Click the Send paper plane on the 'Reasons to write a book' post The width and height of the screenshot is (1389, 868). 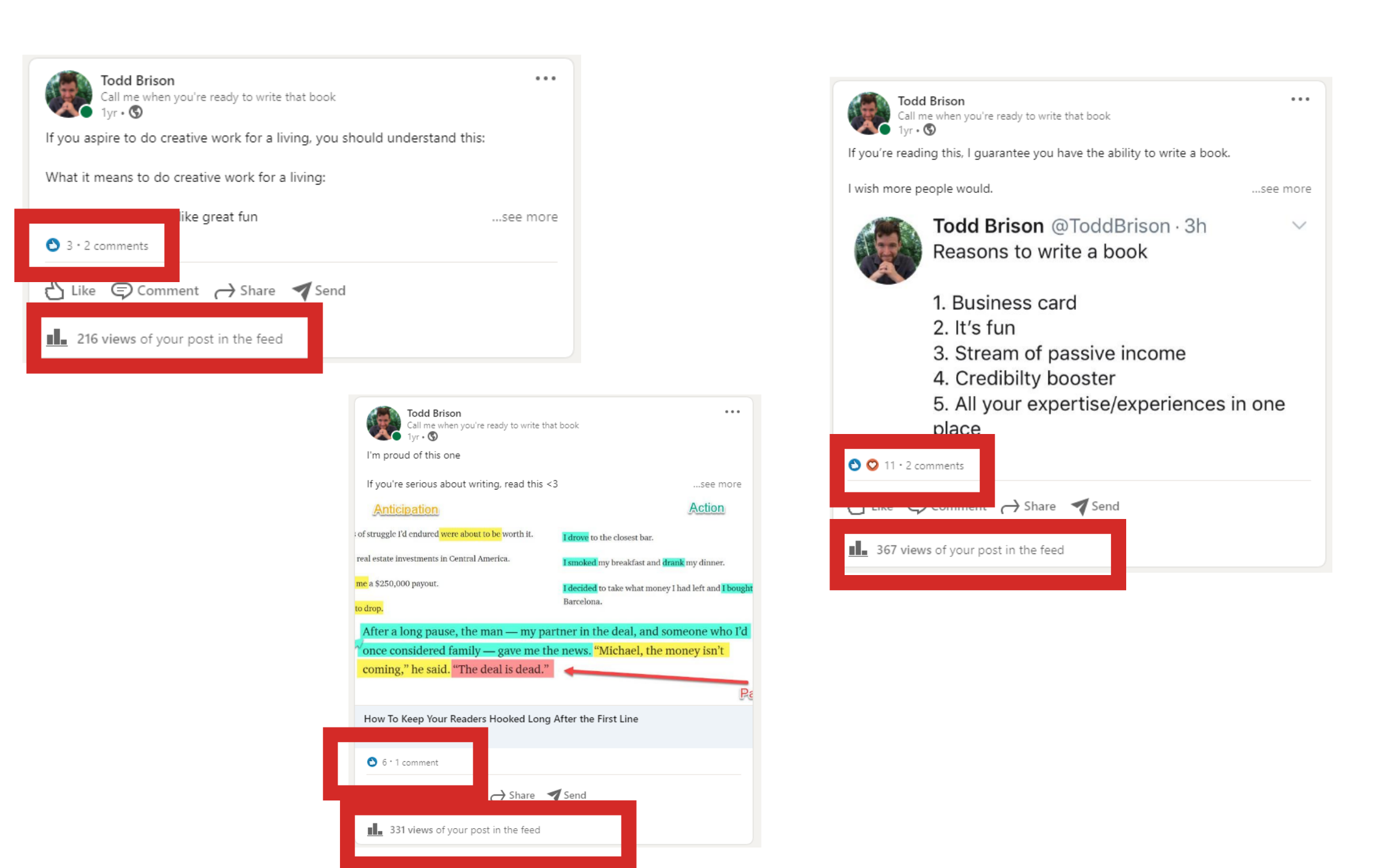[x=1080, y=506]
